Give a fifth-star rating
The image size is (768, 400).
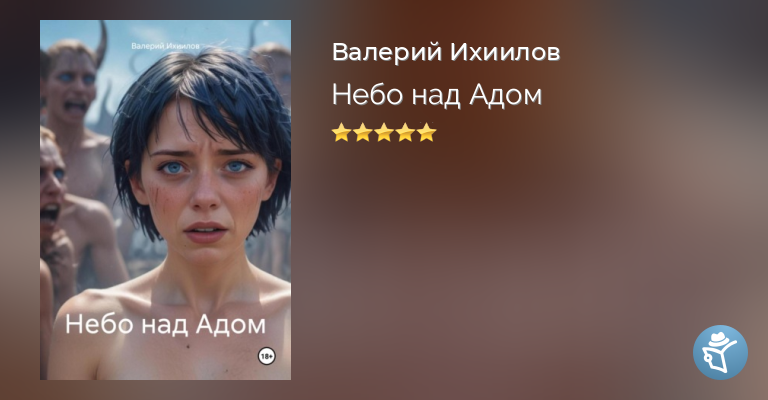[427, 132]
